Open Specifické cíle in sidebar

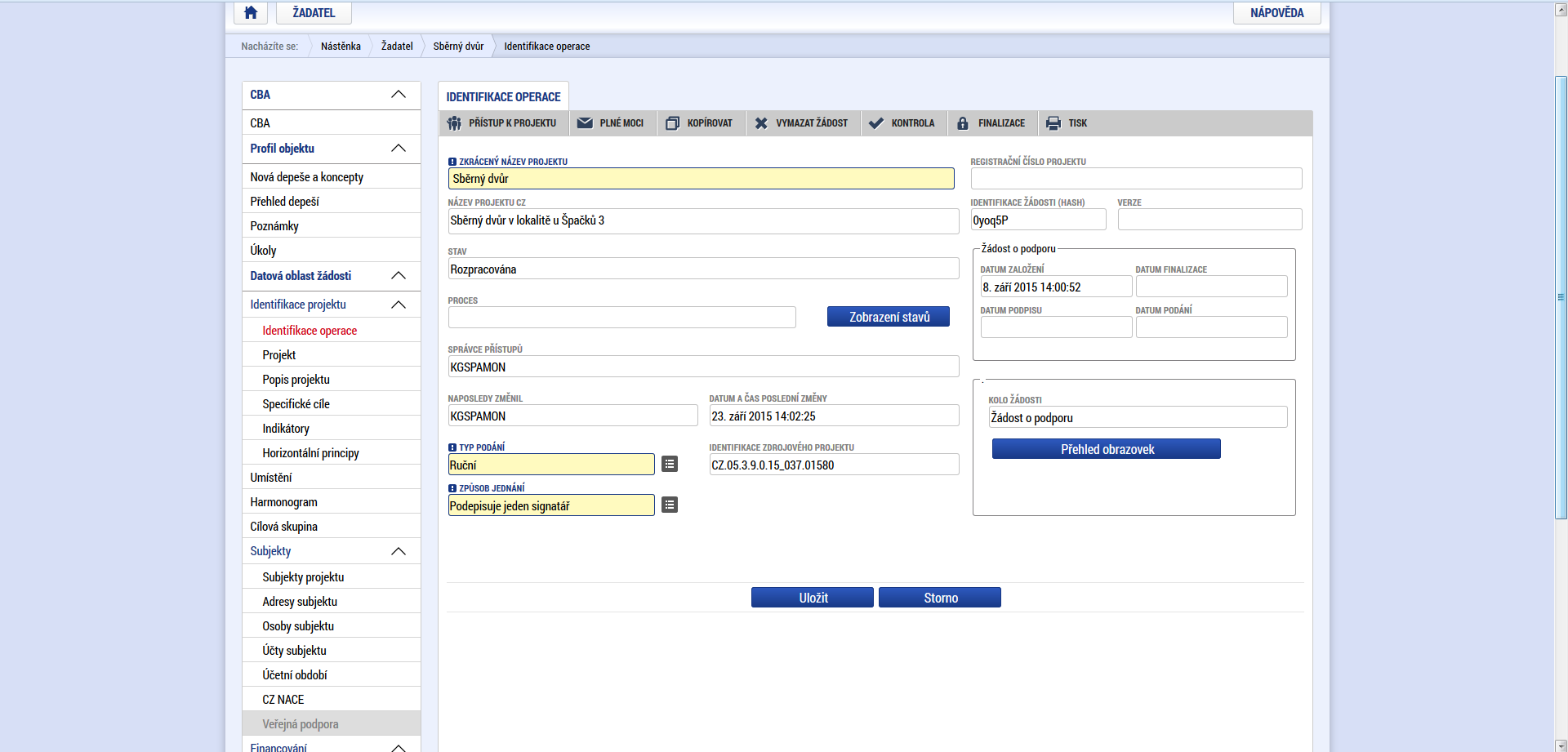332,404
